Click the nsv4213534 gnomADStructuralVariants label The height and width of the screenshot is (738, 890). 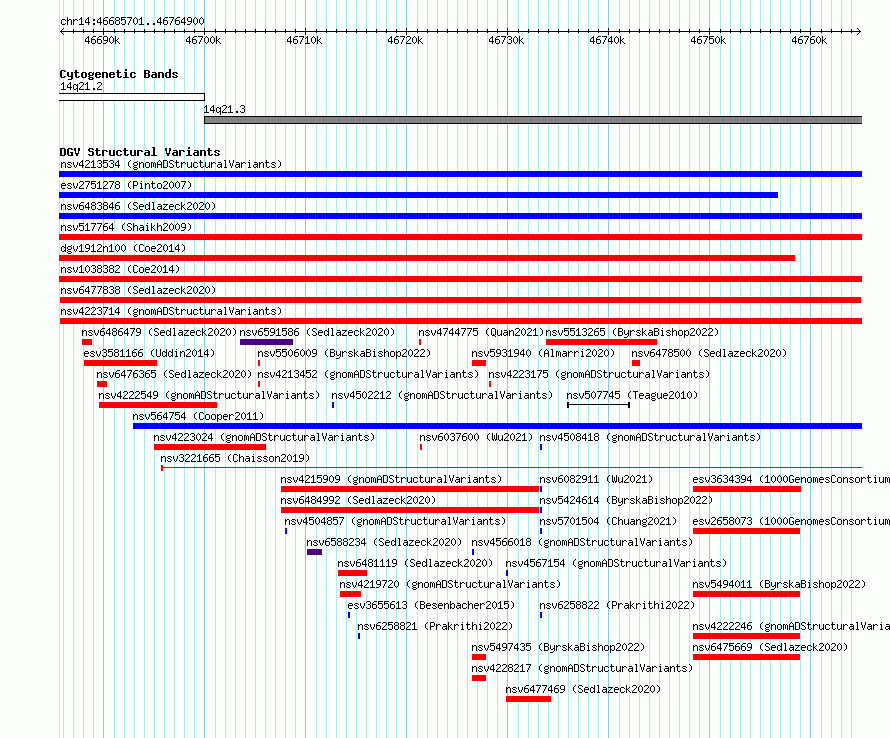tap(171, 164)
